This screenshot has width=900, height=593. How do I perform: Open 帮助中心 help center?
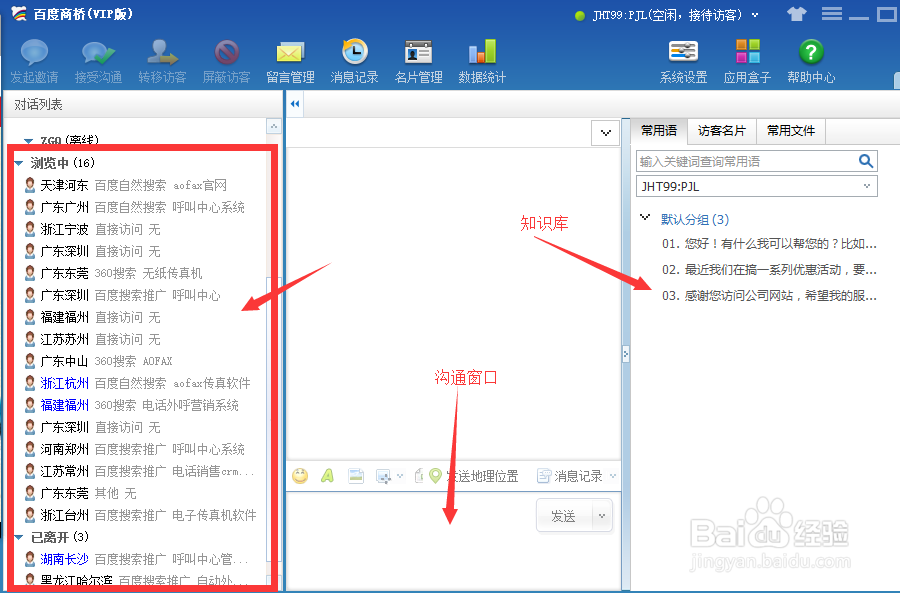(811, 61)
